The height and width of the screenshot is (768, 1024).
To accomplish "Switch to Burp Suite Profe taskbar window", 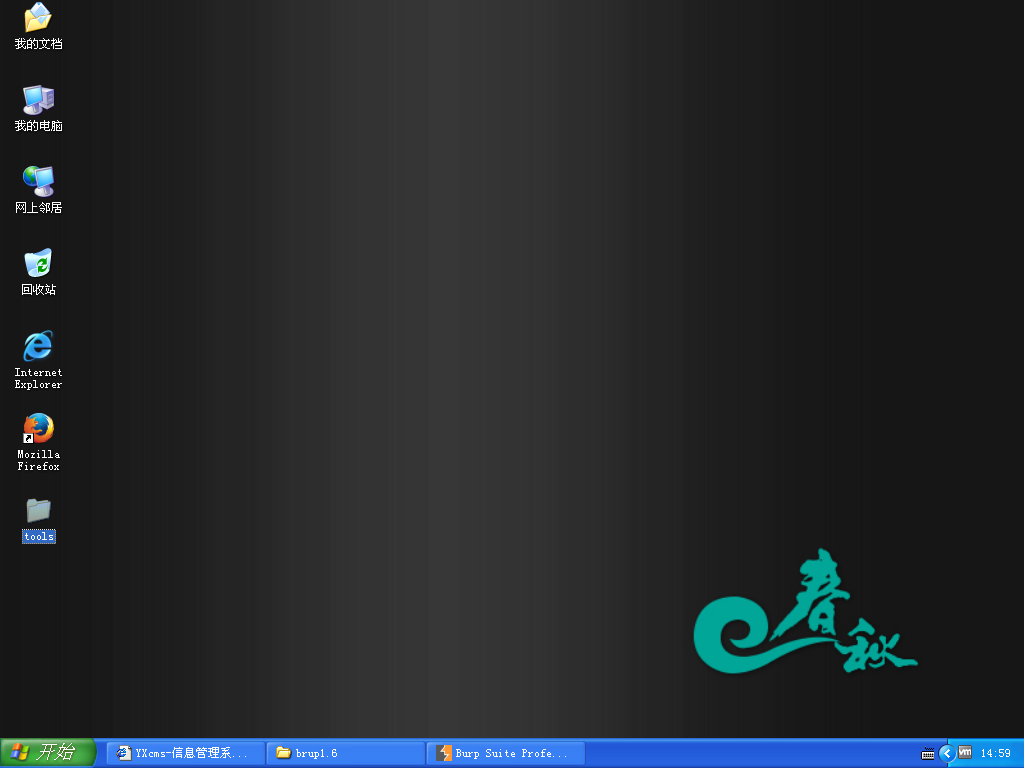I will click(506, 753).
